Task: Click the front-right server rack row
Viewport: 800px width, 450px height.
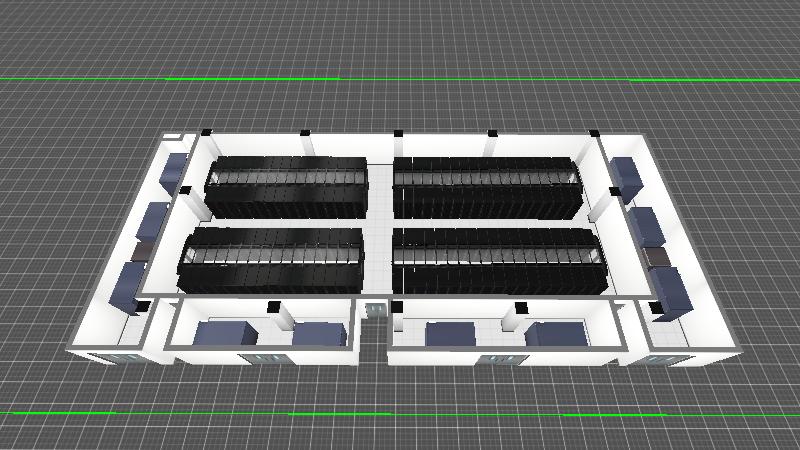Action: 498,260
